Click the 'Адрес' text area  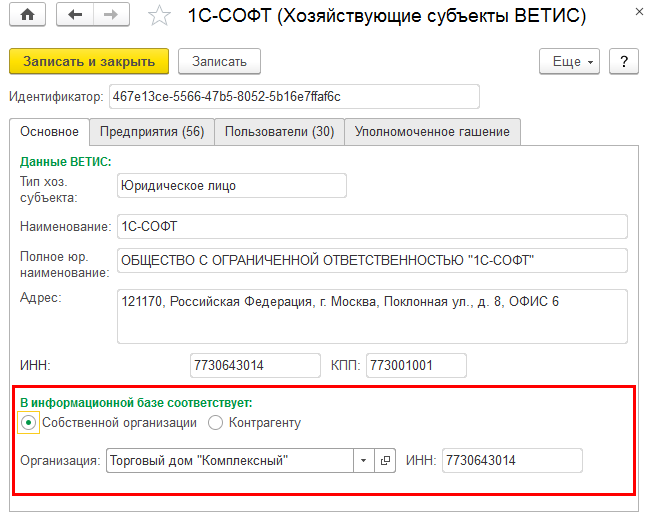point(372,316)
